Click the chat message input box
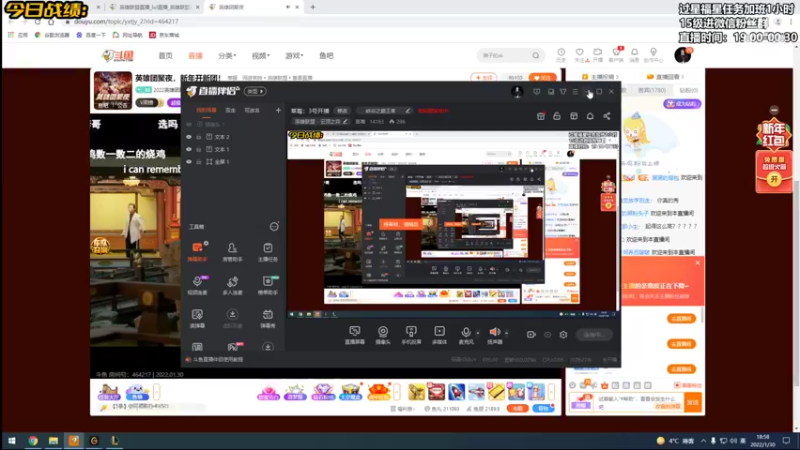Screen dimensions: 800x450 639,403
